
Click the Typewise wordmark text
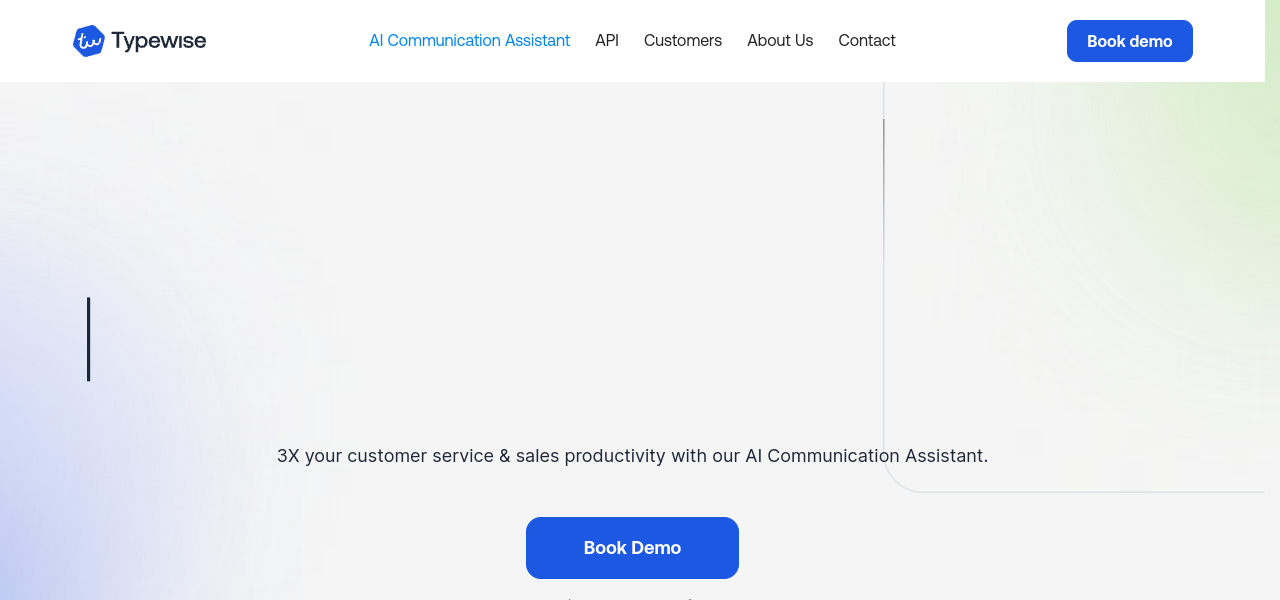(158, 41)
